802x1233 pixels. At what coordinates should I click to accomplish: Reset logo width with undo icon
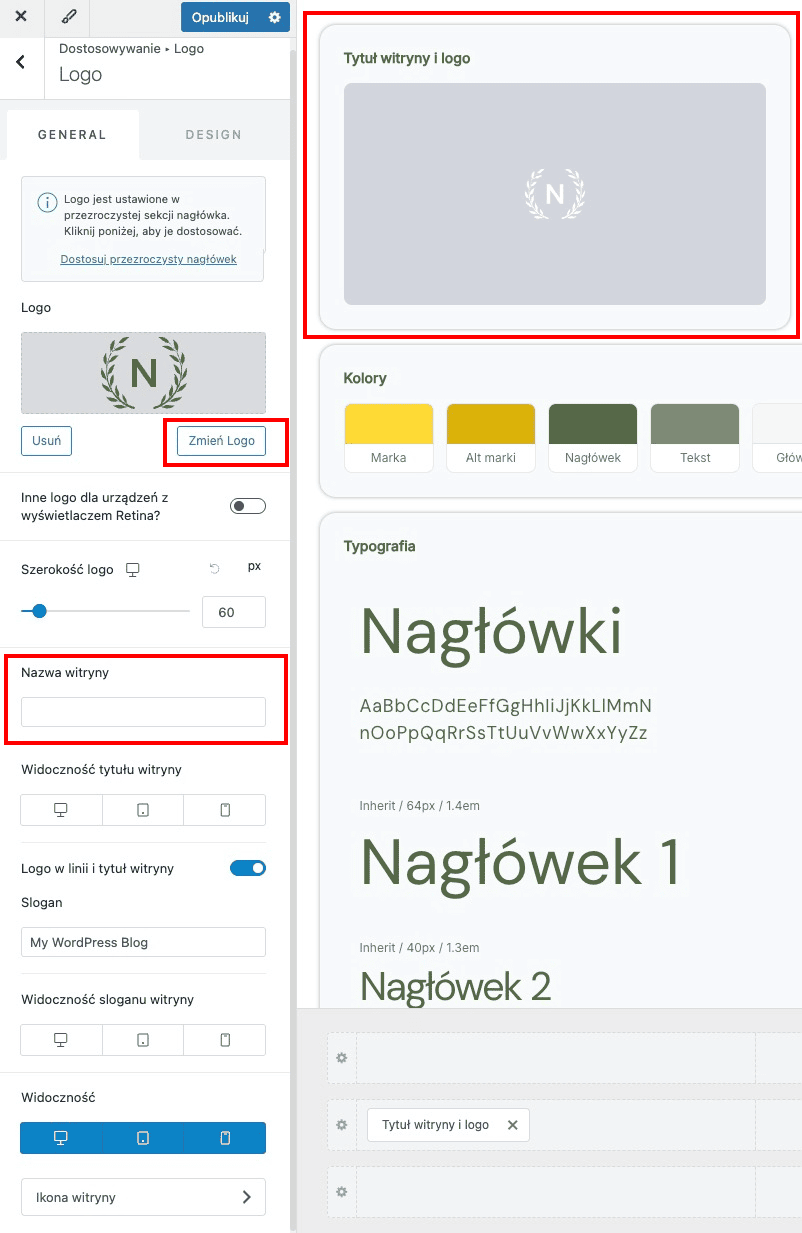point(214,568)
